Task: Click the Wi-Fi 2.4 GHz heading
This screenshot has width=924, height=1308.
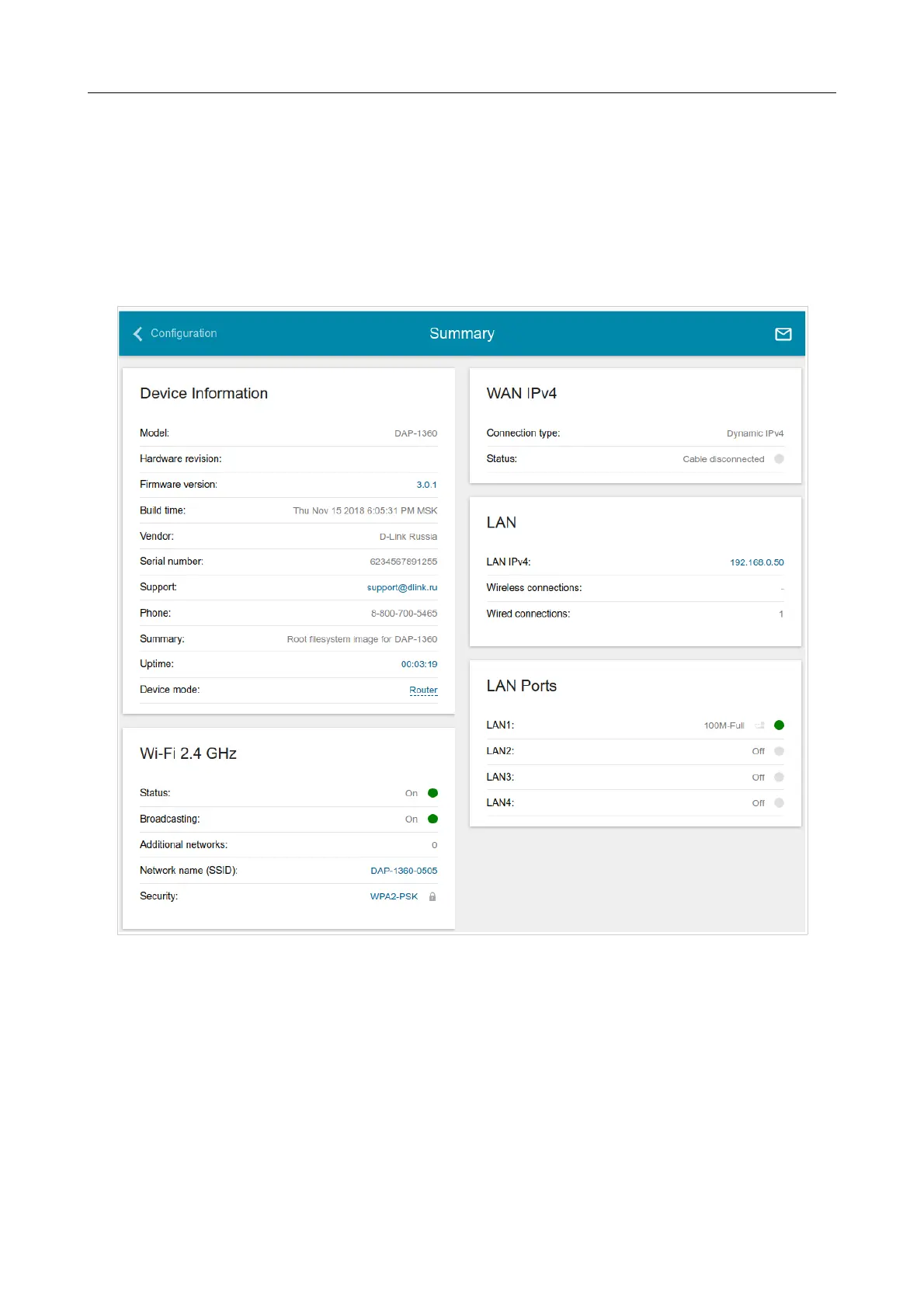Action: pos(188,753)
